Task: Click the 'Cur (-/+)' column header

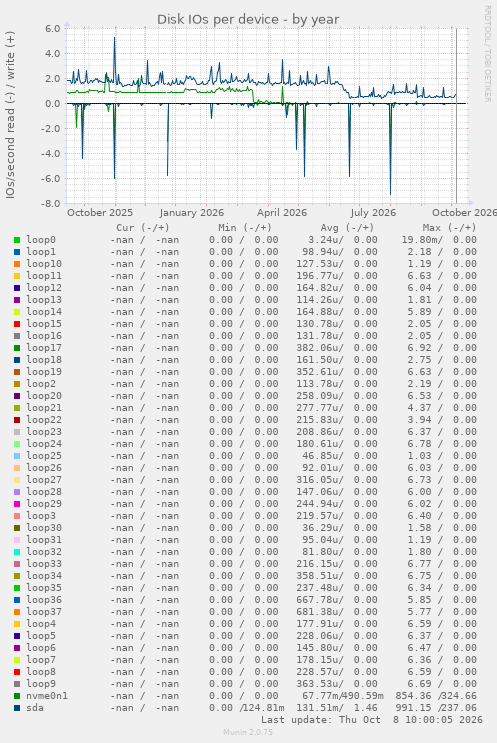Action: pos(143,228)
